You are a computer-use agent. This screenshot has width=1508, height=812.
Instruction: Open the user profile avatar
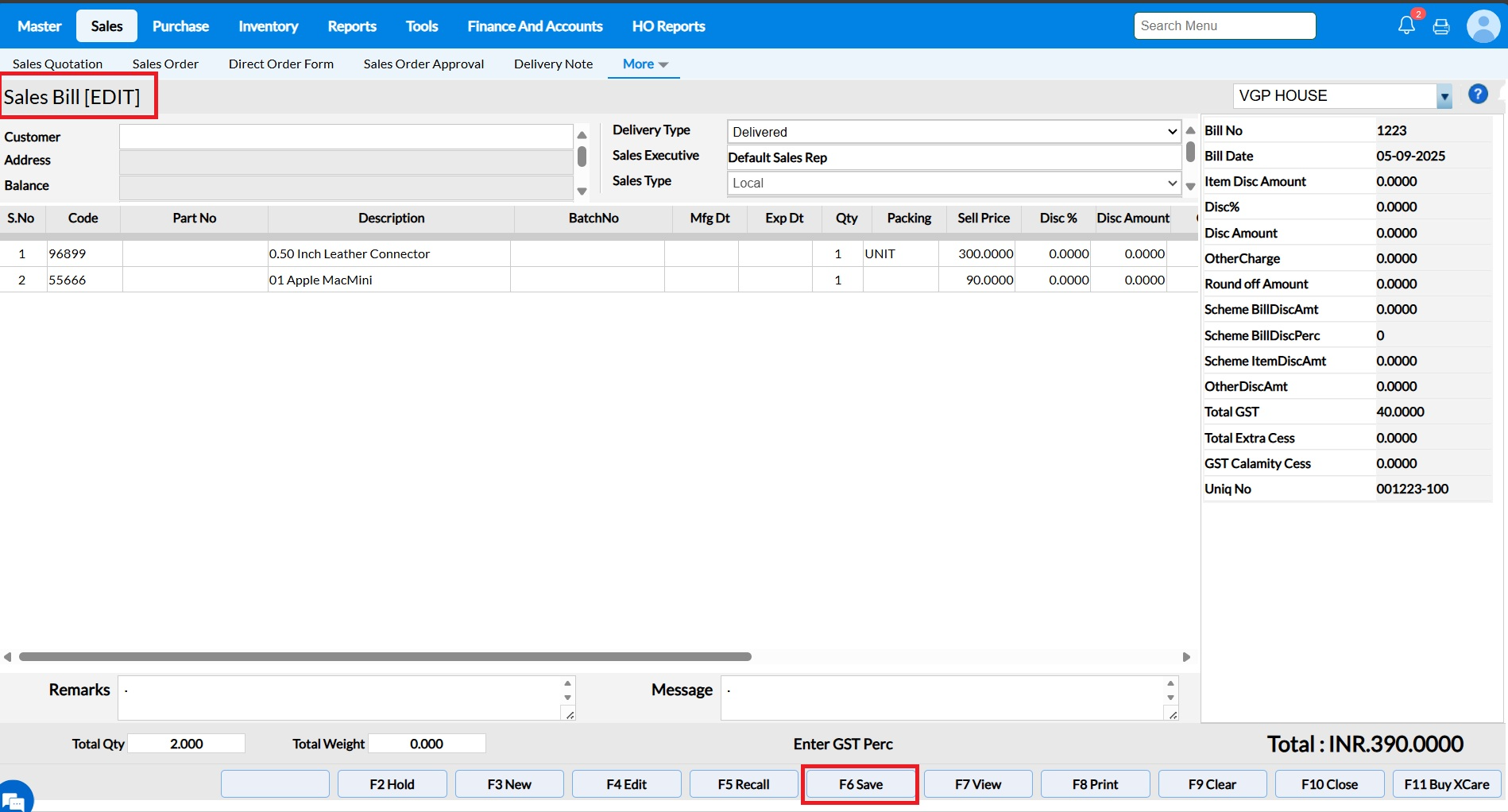pos(1483,26)
